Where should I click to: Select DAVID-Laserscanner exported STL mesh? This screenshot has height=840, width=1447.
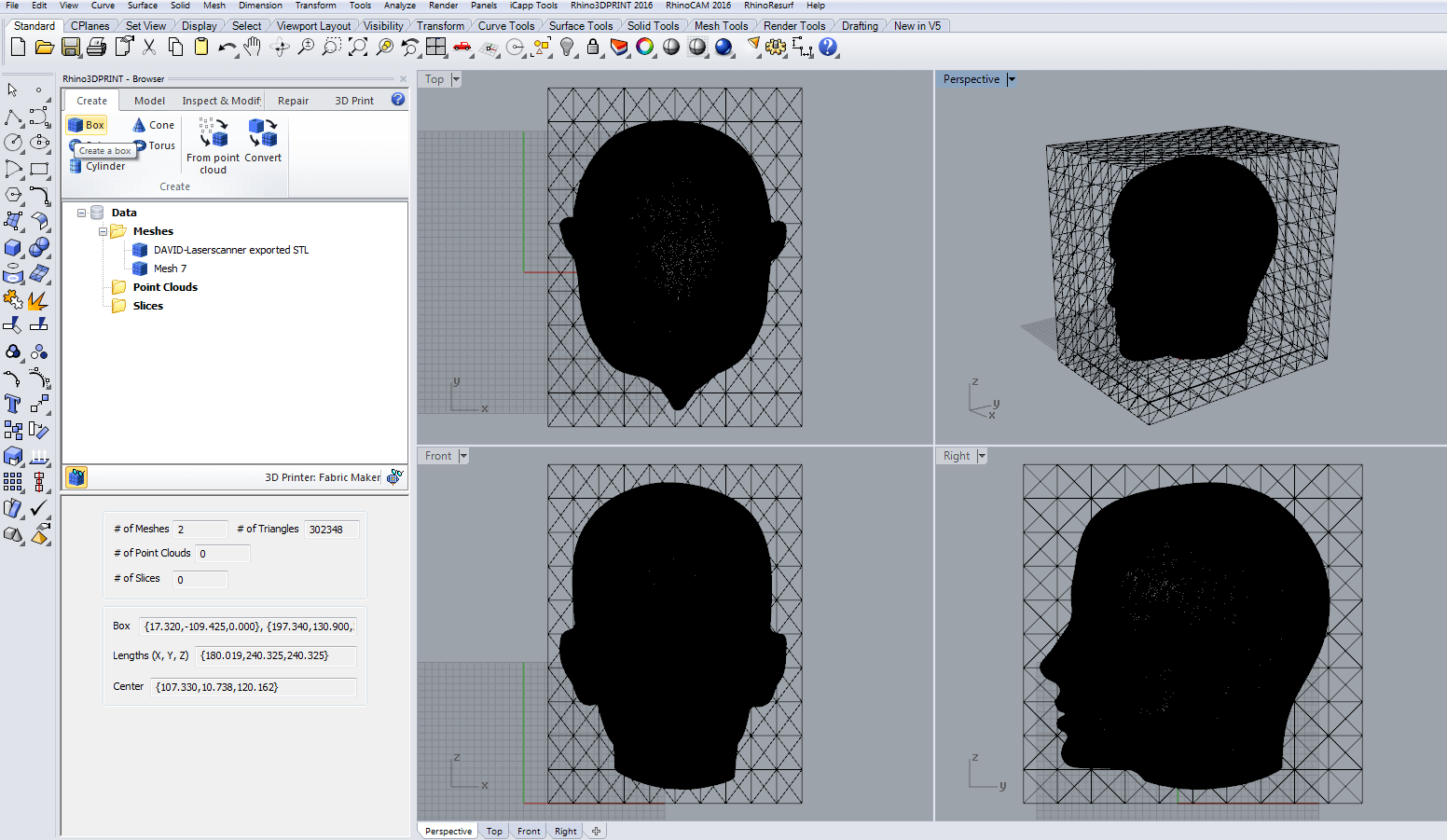tap(230, 250)
